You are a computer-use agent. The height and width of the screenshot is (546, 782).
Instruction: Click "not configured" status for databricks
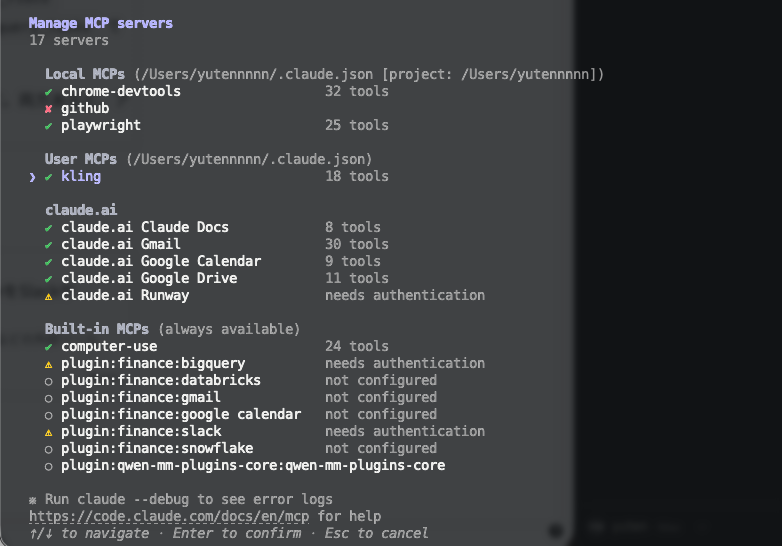pyautogui.click(x=381, y=380)
